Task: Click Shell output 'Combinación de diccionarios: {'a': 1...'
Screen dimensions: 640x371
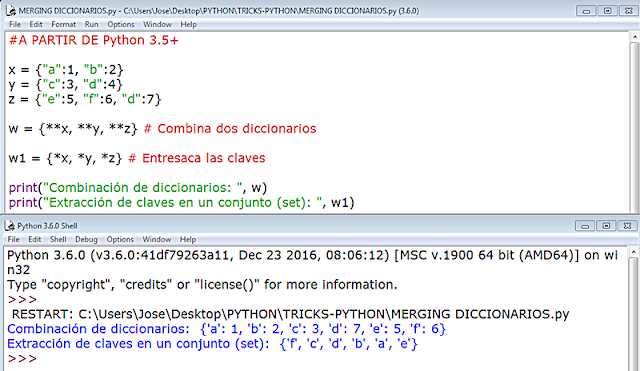Action: 227,329
